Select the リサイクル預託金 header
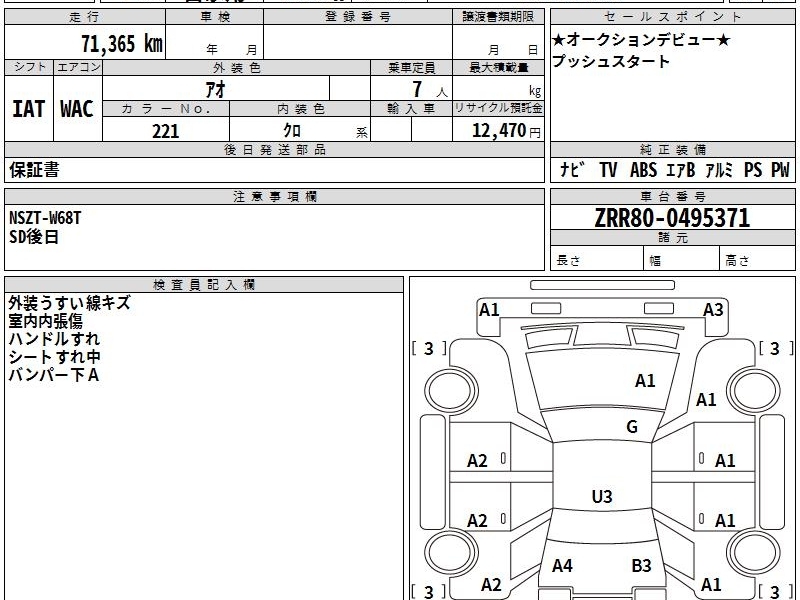The height and width of the screenshot is (600, 800). (498, 108)
